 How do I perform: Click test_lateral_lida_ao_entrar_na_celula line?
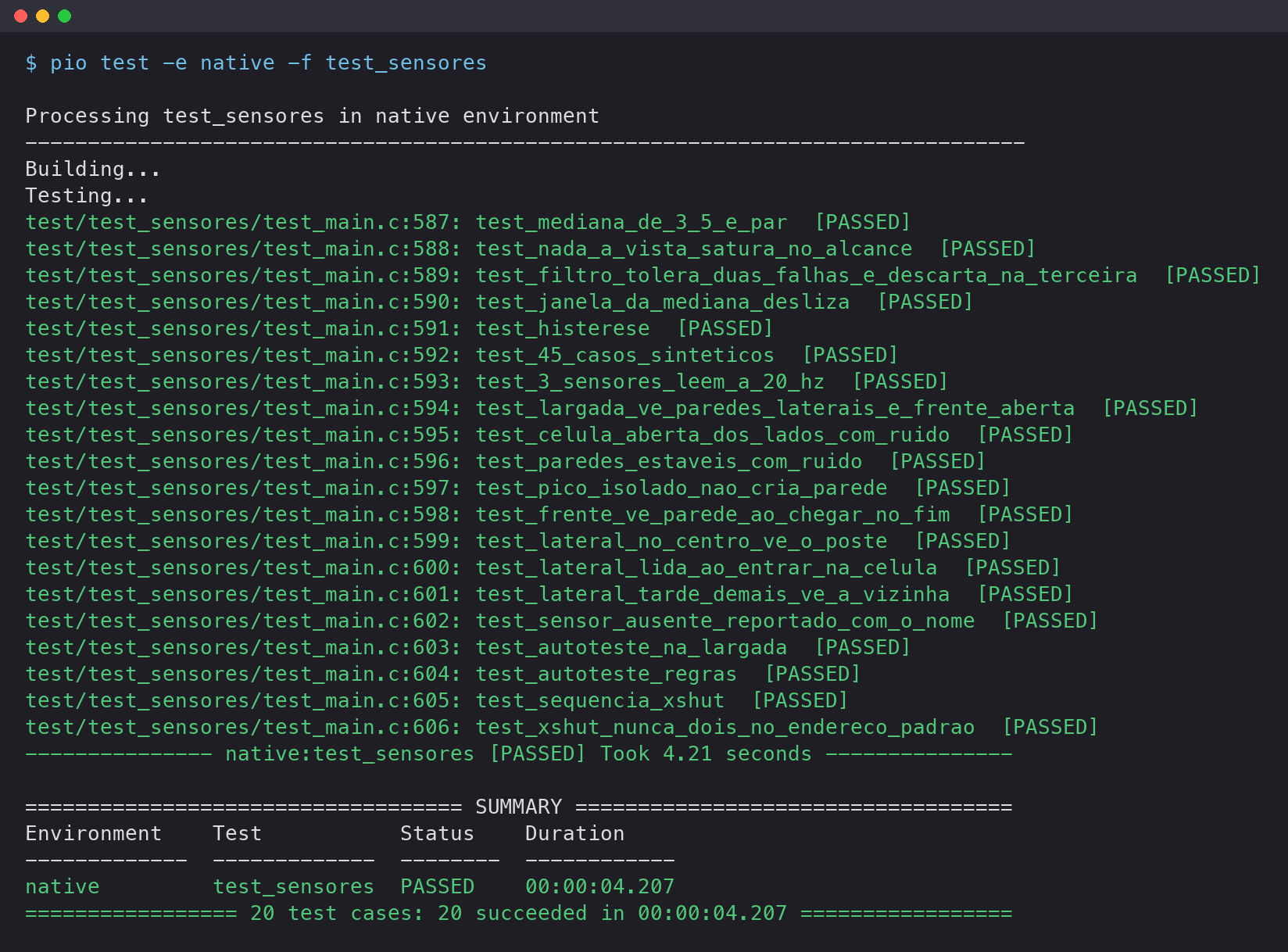click(x=543, y=568)
